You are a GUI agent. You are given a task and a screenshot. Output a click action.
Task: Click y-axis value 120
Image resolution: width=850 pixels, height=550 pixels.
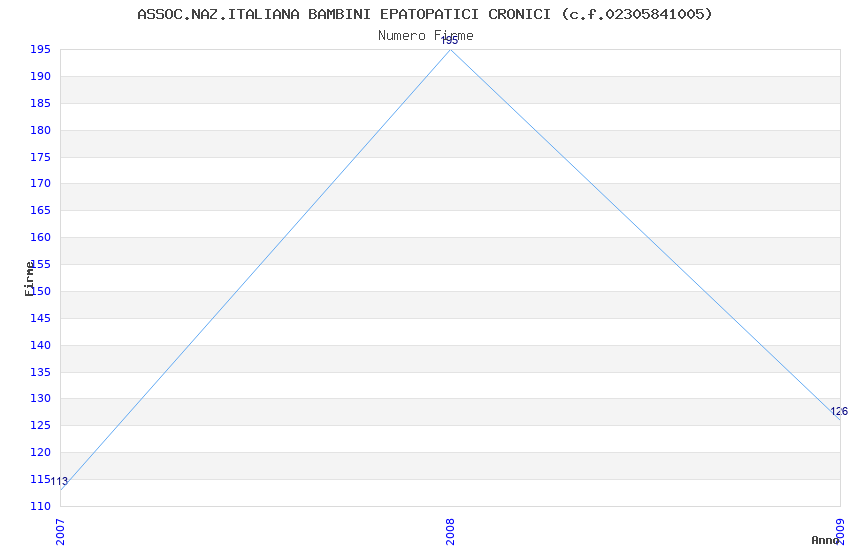(x=40, y=452)
